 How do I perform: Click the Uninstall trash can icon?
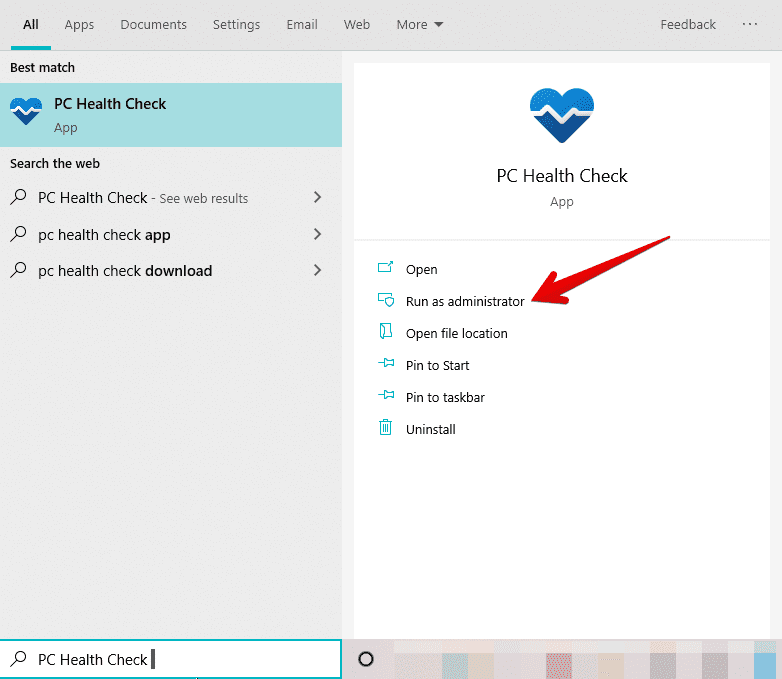pyautogui.click(x=386, y=427)
